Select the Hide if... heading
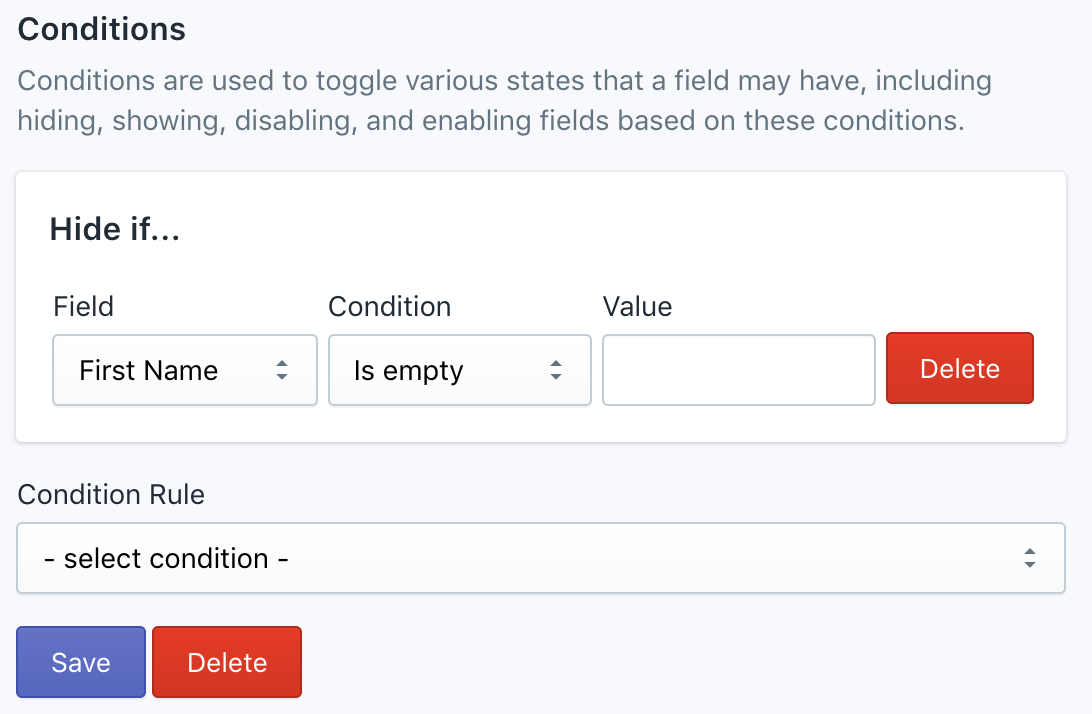This screenshot has width=1092, height=714. 115,230
